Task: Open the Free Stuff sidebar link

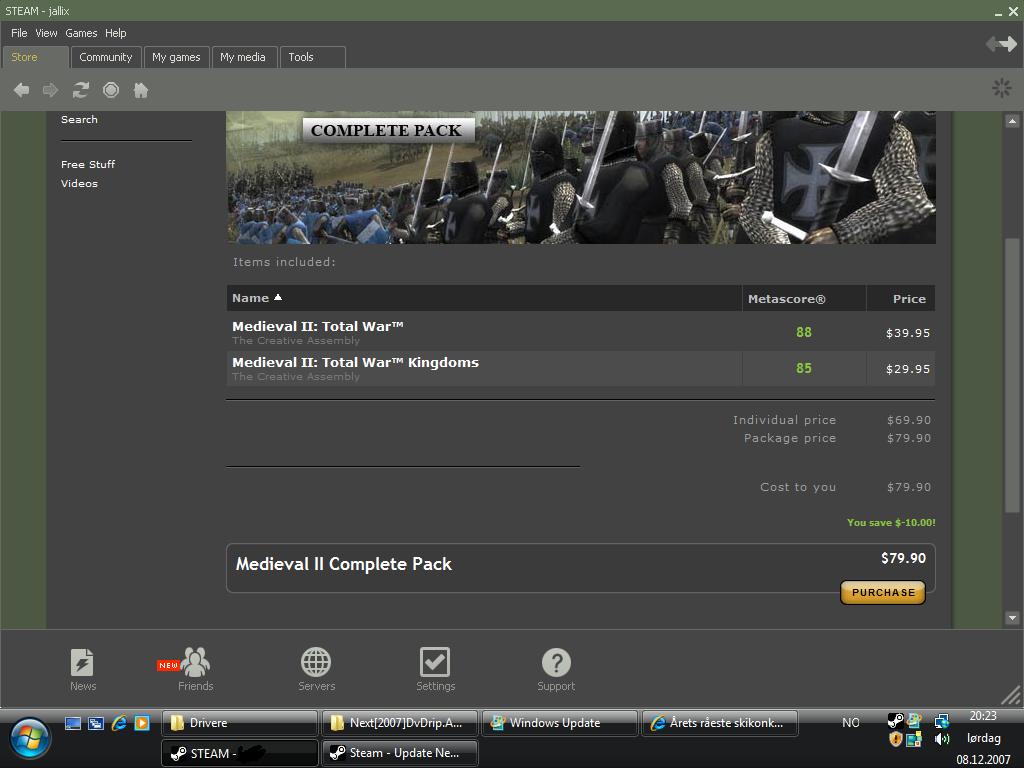Action: (88, 164)
